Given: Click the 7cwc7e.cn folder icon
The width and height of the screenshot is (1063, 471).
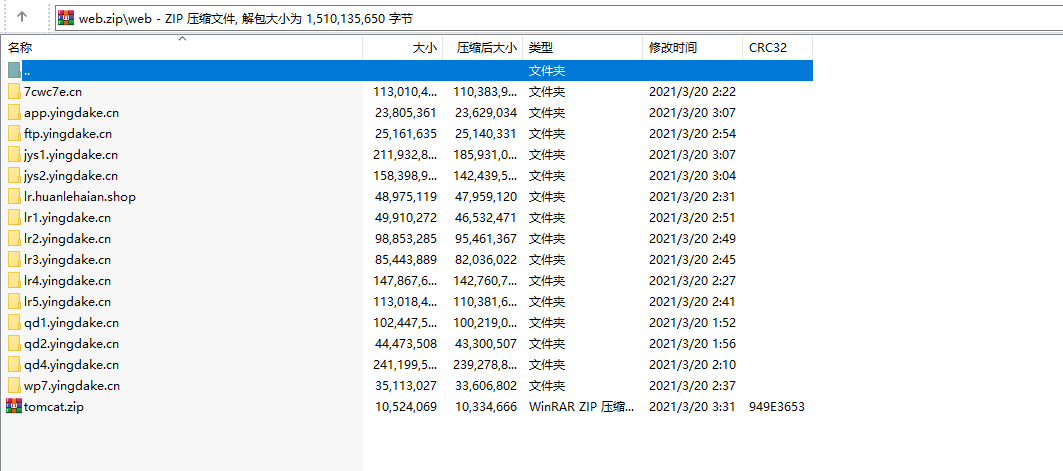Looking at the screenshot, I should [14, 91].
